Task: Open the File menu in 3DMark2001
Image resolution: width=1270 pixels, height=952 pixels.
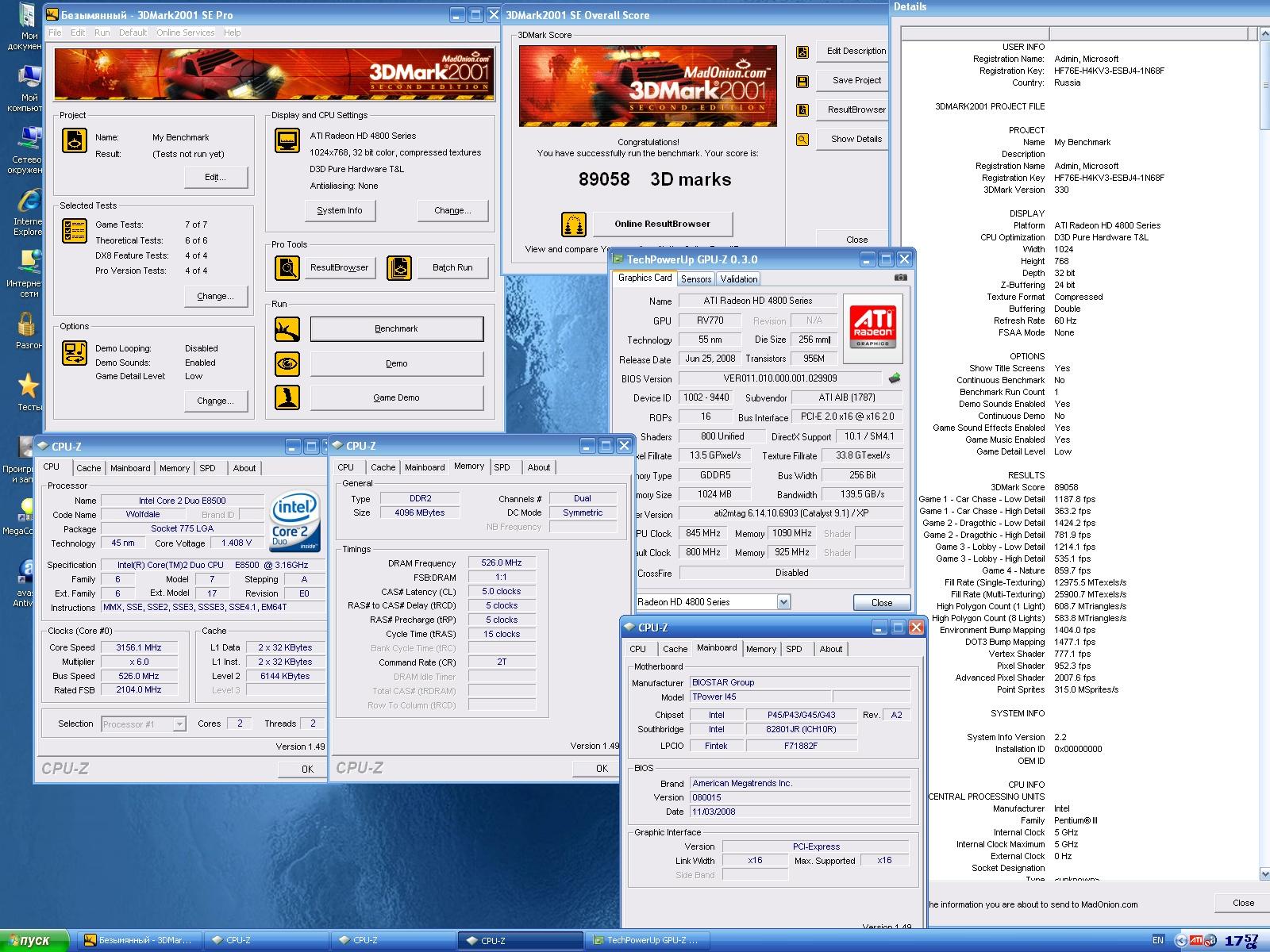Action: (55, 33)
